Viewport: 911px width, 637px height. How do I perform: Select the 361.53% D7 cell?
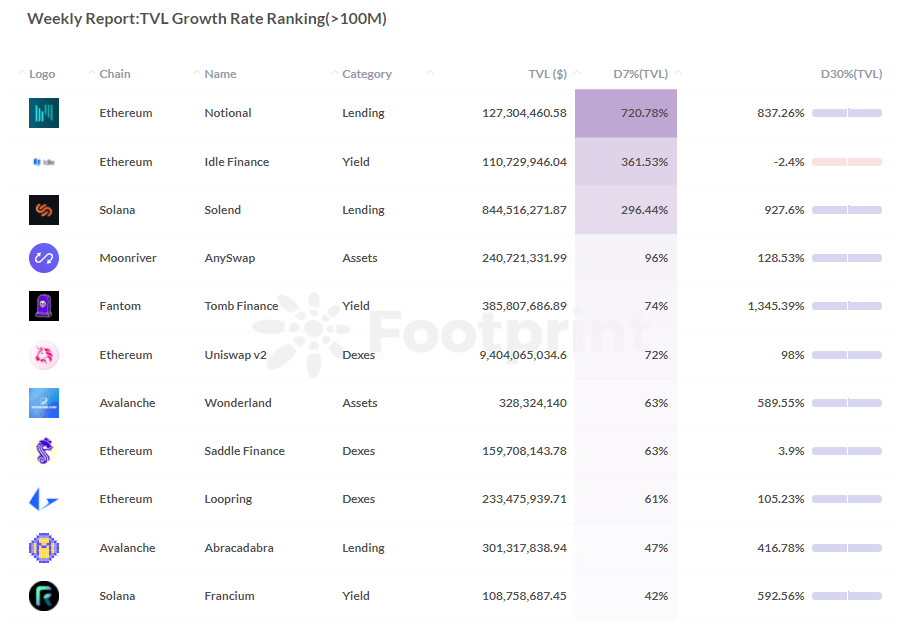[626, 162]
